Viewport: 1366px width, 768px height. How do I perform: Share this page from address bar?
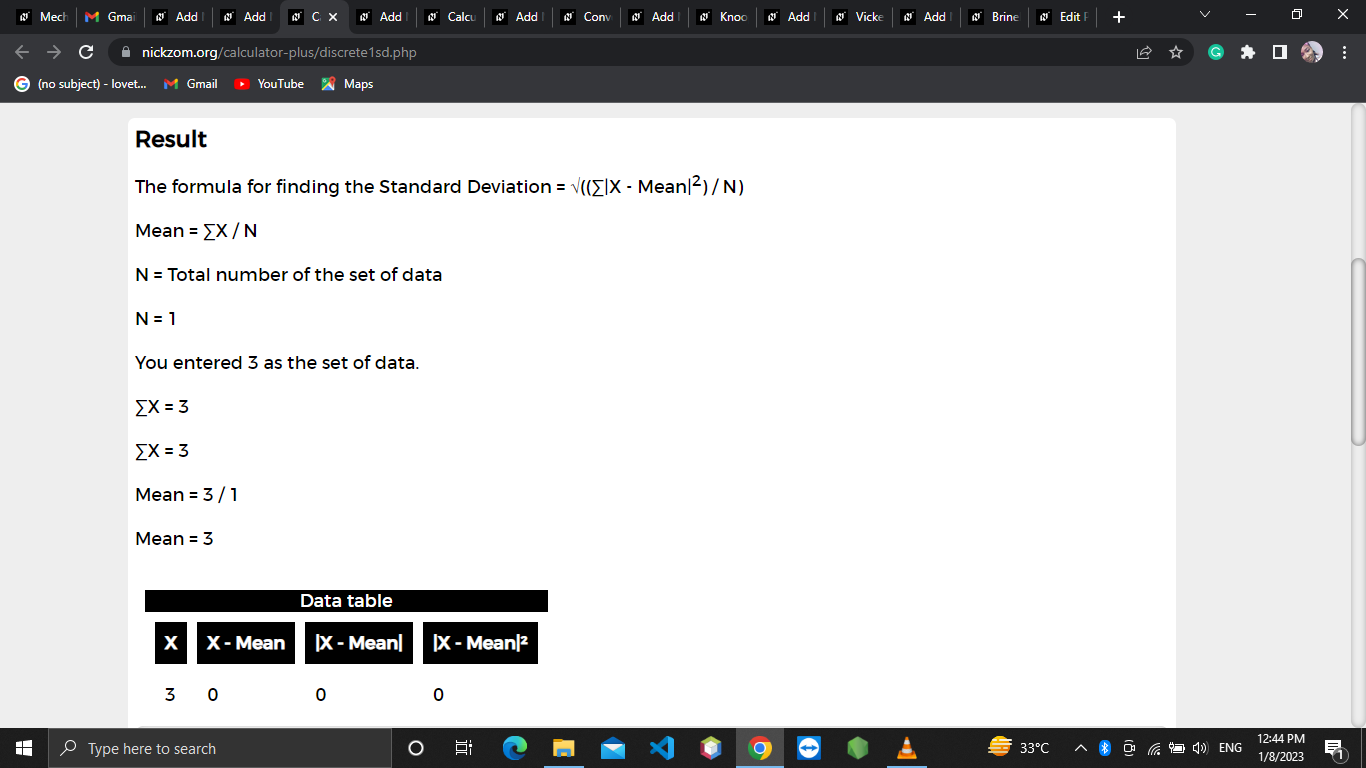pyautogui.click(x=1144, y=52)
